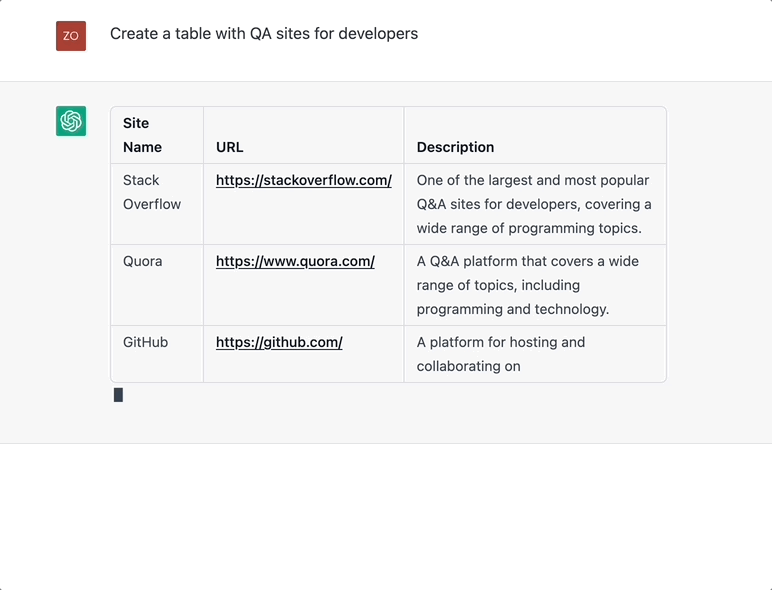Open the www.quora.com link
The image size is (772, 590).
point(295,262)
